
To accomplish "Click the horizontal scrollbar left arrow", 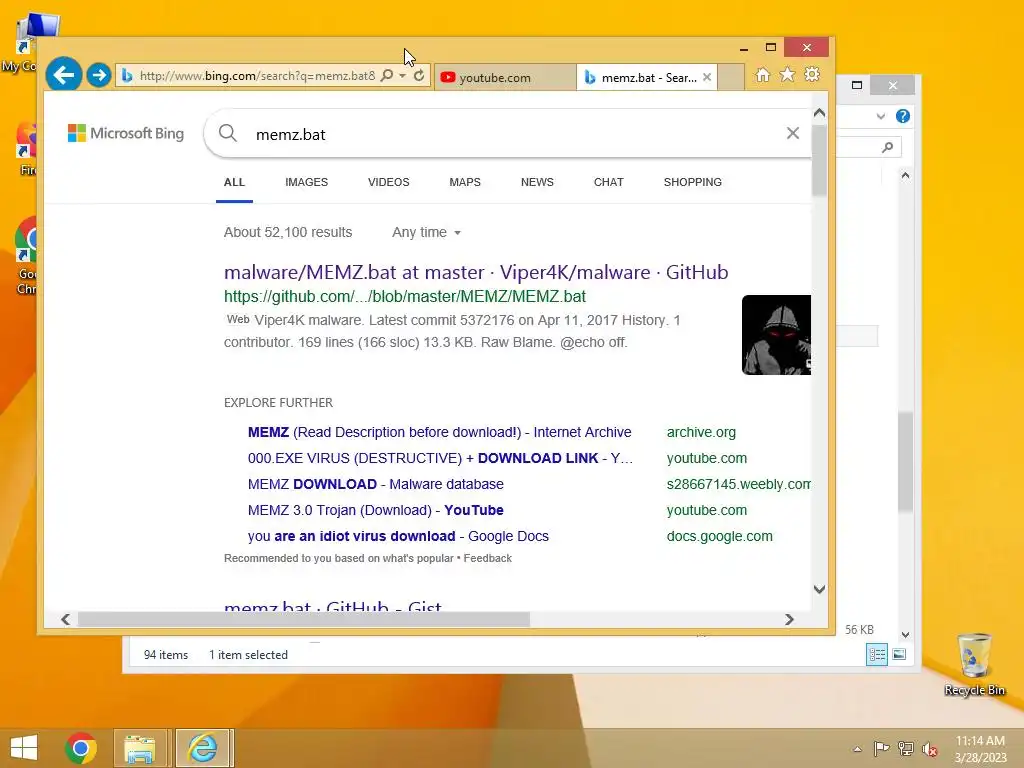I will [65, 619].
